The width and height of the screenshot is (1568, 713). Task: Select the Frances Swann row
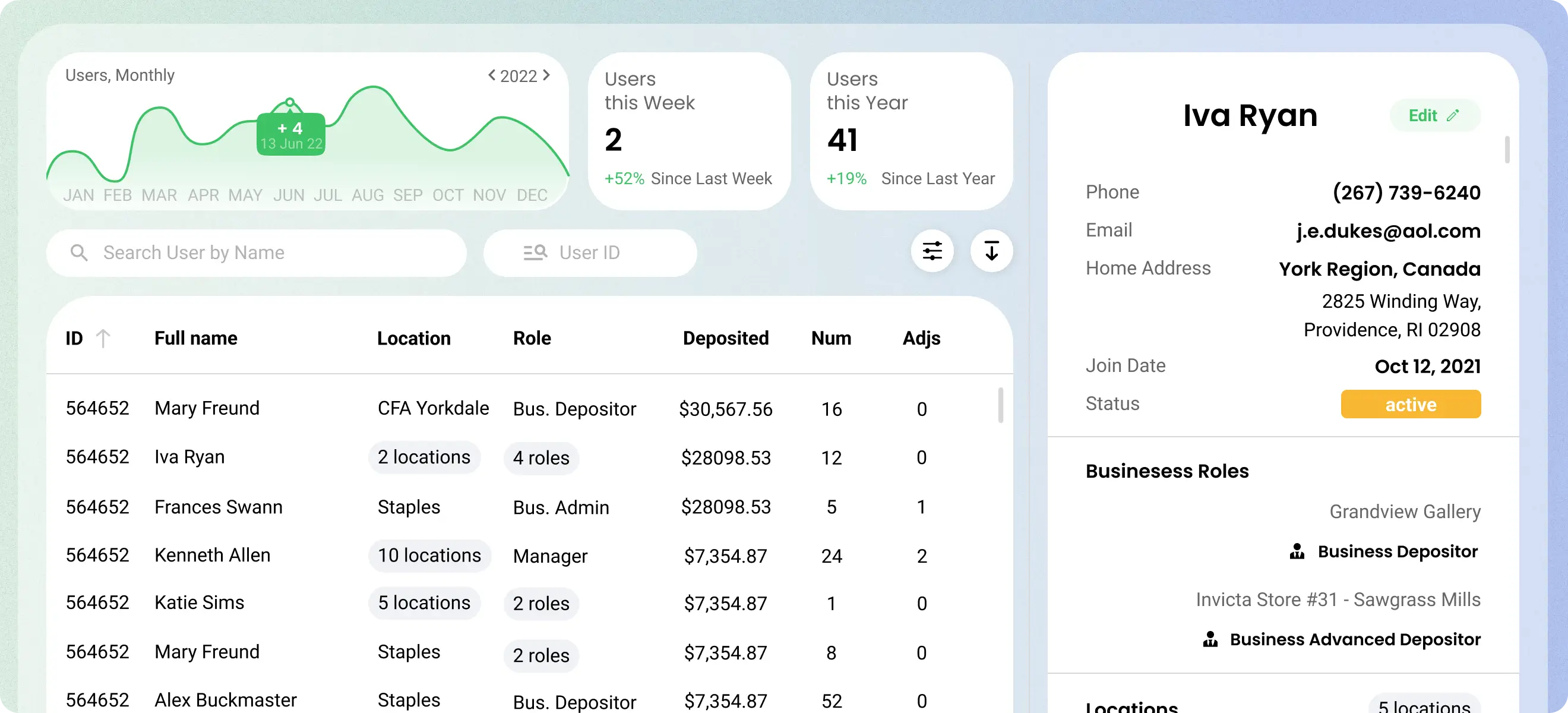pyautogui.click(x=218, y=507)
